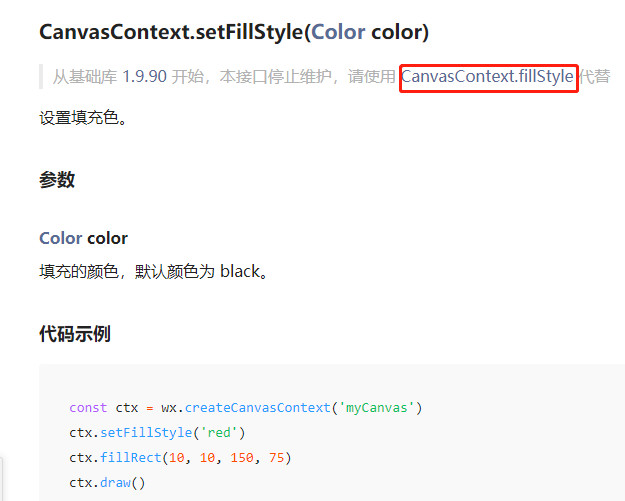Open the CanvasContext.fillStyle link in the red box
The height and width of the screenshot is (501, 625).
point(487,77)
